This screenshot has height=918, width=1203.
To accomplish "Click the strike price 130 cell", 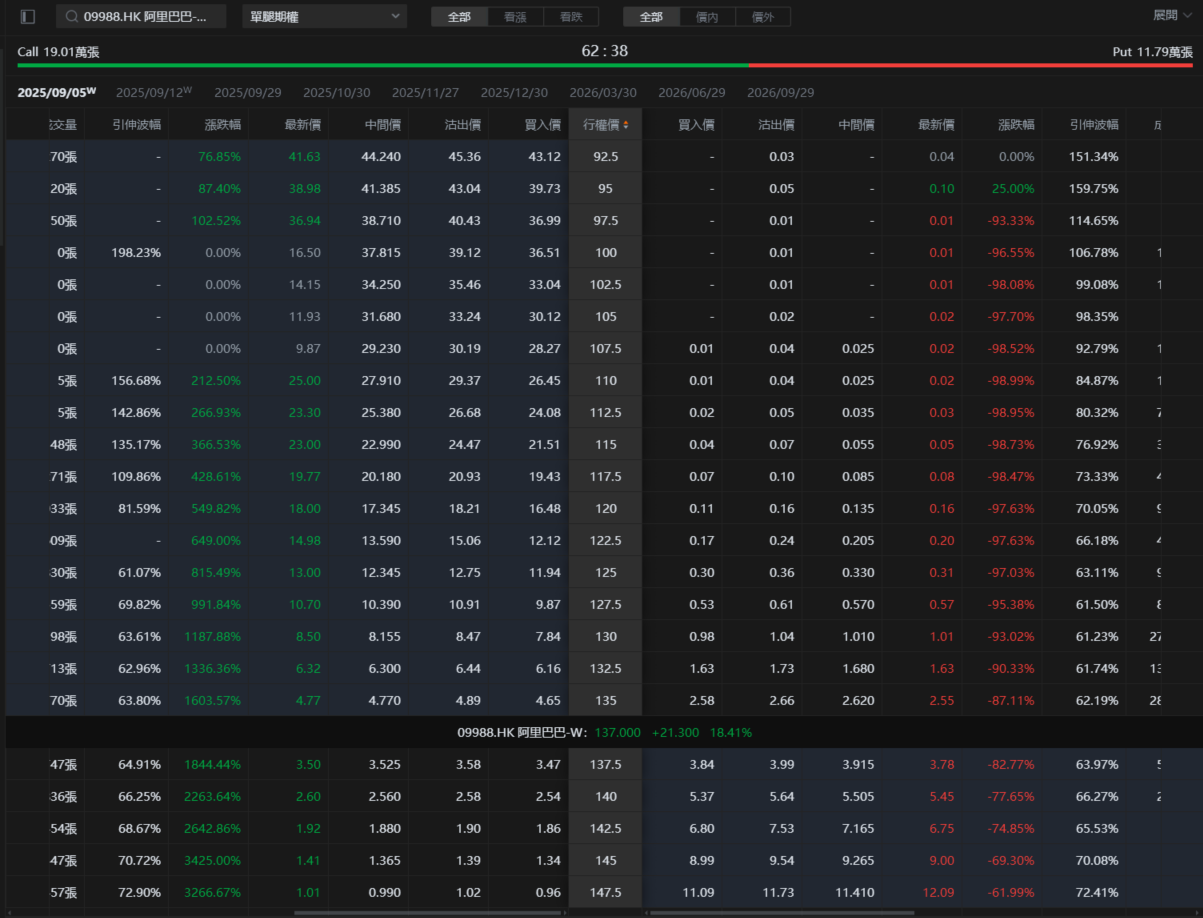I will click(x=606, y=637).
